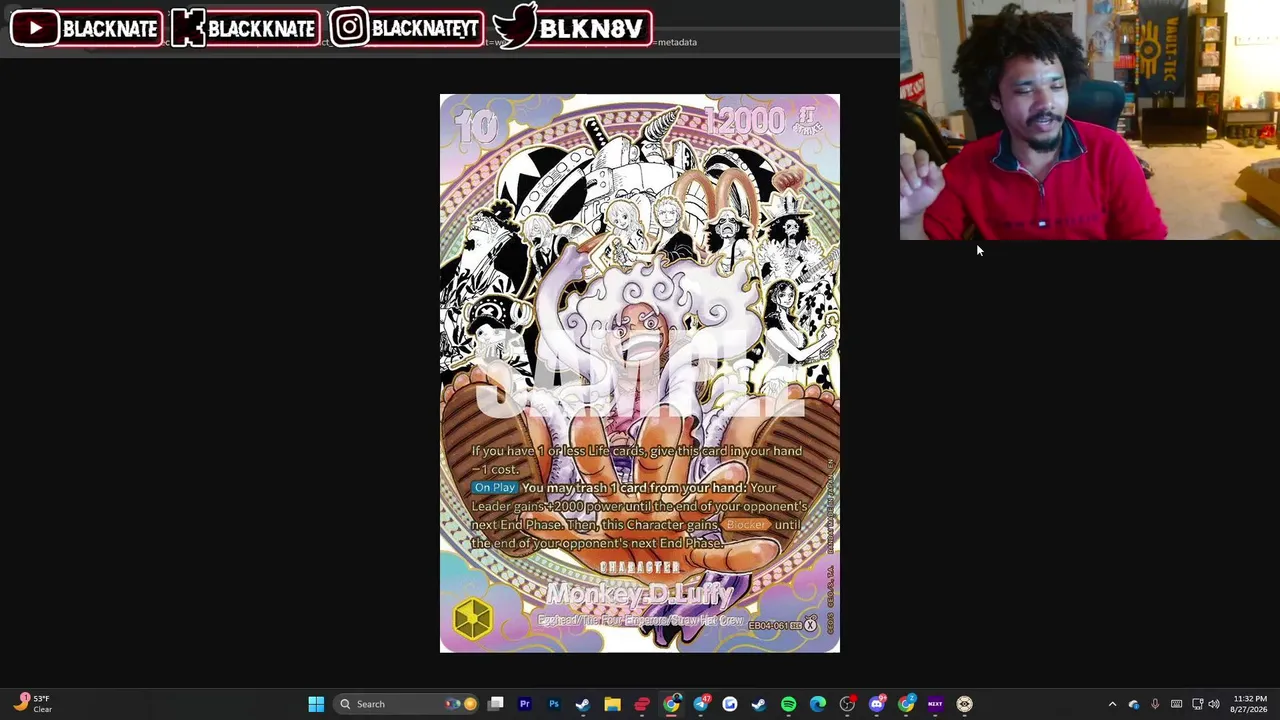Viewport: 1280px width, 720px height.
Task: Open Spotify from the taskbar
Action: tap(788, 704)
